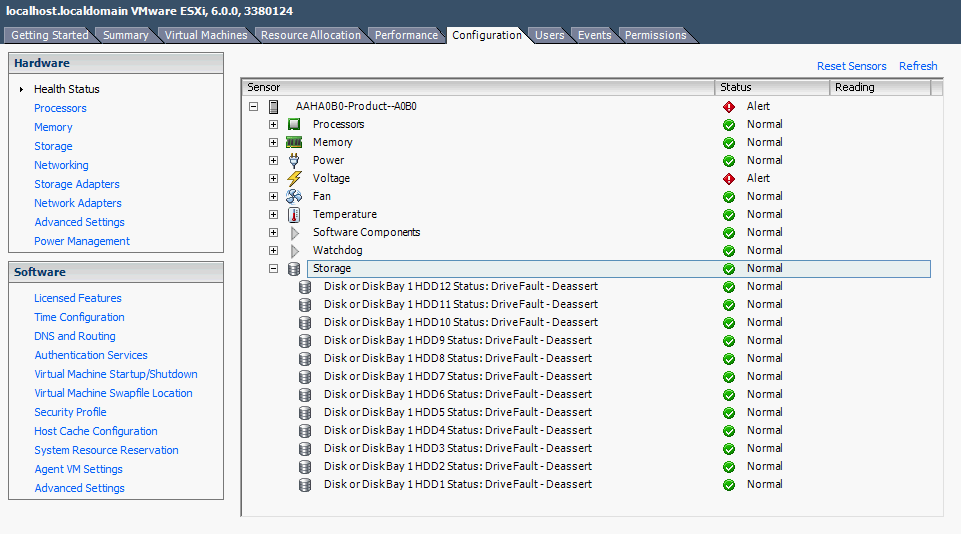Viewport: 961px width, 534px height.
Task: Click the disk icon for HDD6
Action: coord(305,395)
